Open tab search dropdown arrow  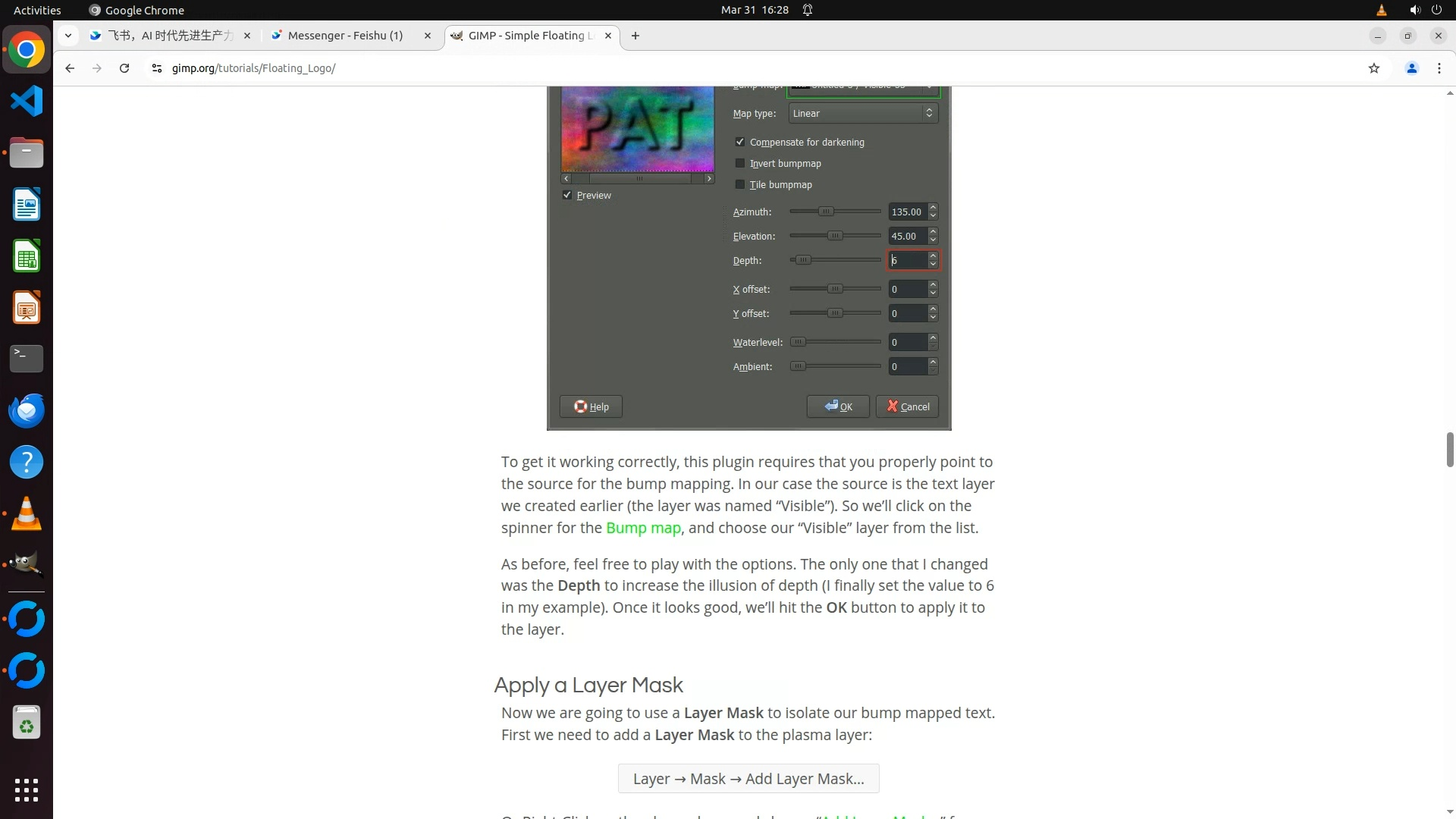(68, 36)
